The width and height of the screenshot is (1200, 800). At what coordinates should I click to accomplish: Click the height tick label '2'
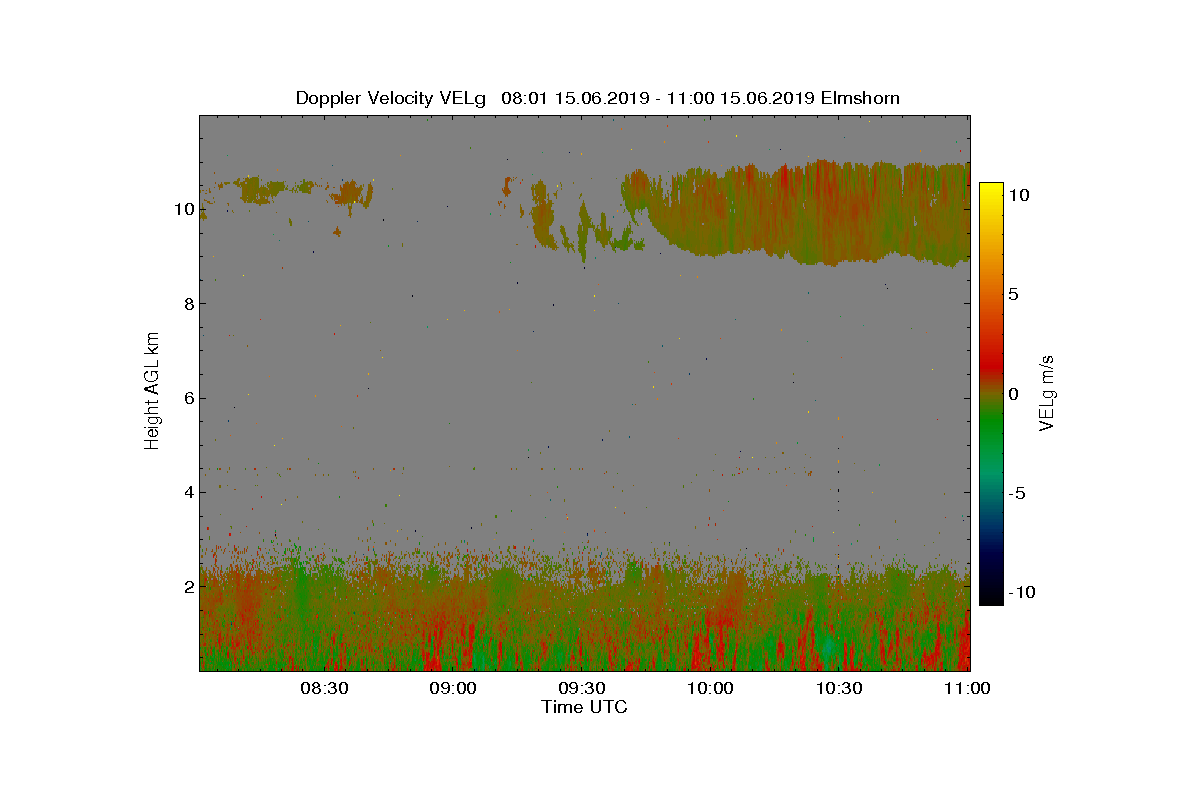[x=188, y=586]
